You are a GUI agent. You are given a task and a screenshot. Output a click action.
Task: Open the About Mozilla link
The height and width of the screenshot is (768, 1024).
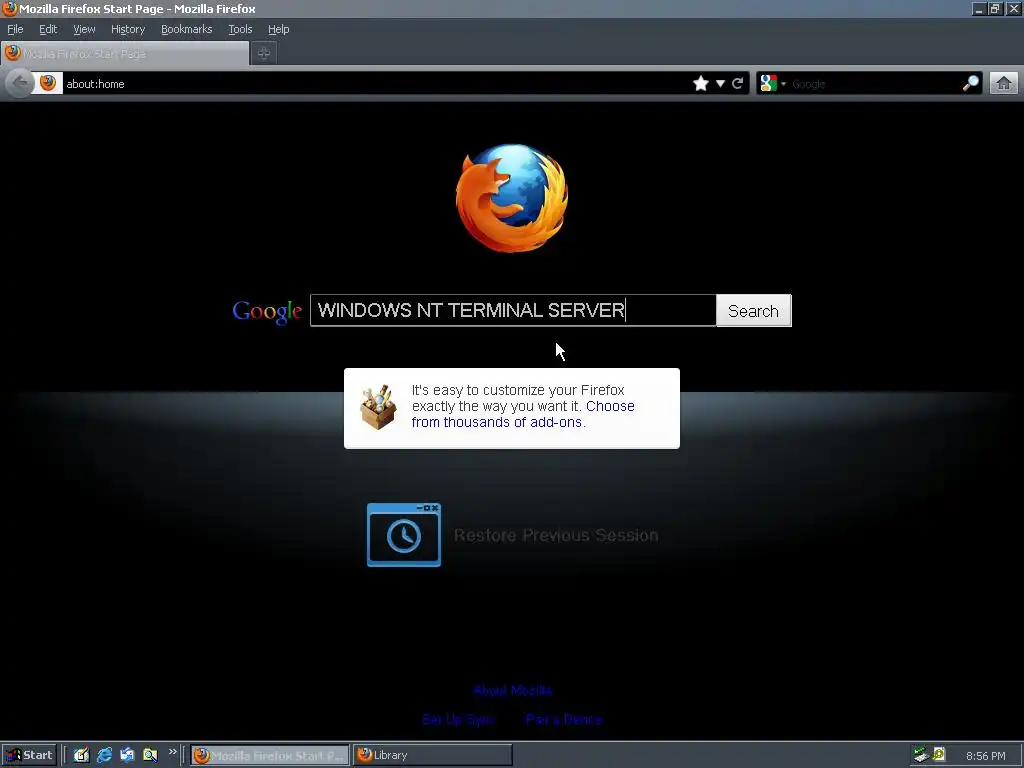pos(513,690)
